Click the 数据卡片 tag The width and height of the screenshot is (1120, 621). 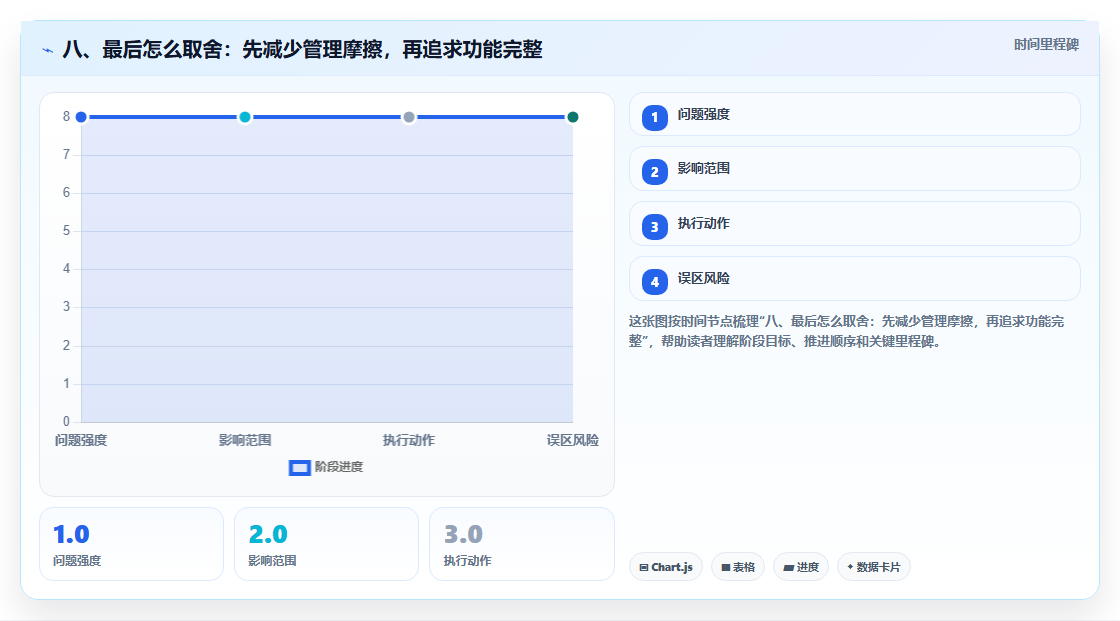pyautogui.click(x=874, y=567)
